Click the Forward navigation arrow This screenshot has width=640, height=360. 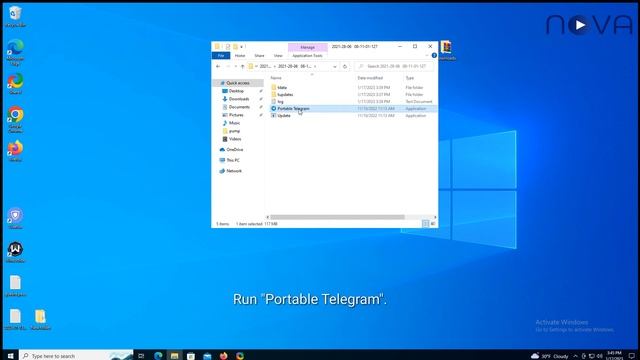(228, 66)
